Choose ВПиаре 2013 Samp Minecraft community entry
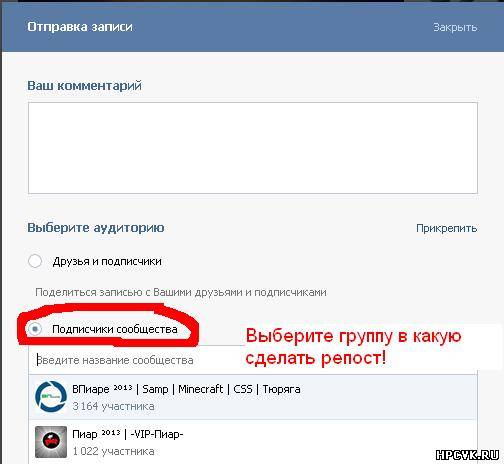Image resolution: width=504 pixels, height=465 pixels. coord(253,397)
